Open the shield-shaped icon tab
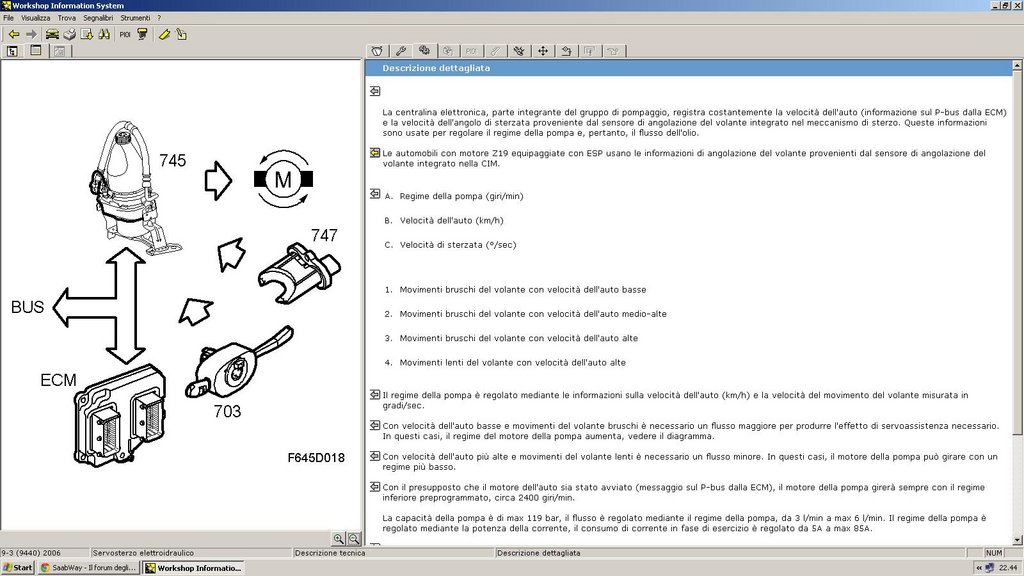Viewport: 1024px width, 576px height. 377,51
